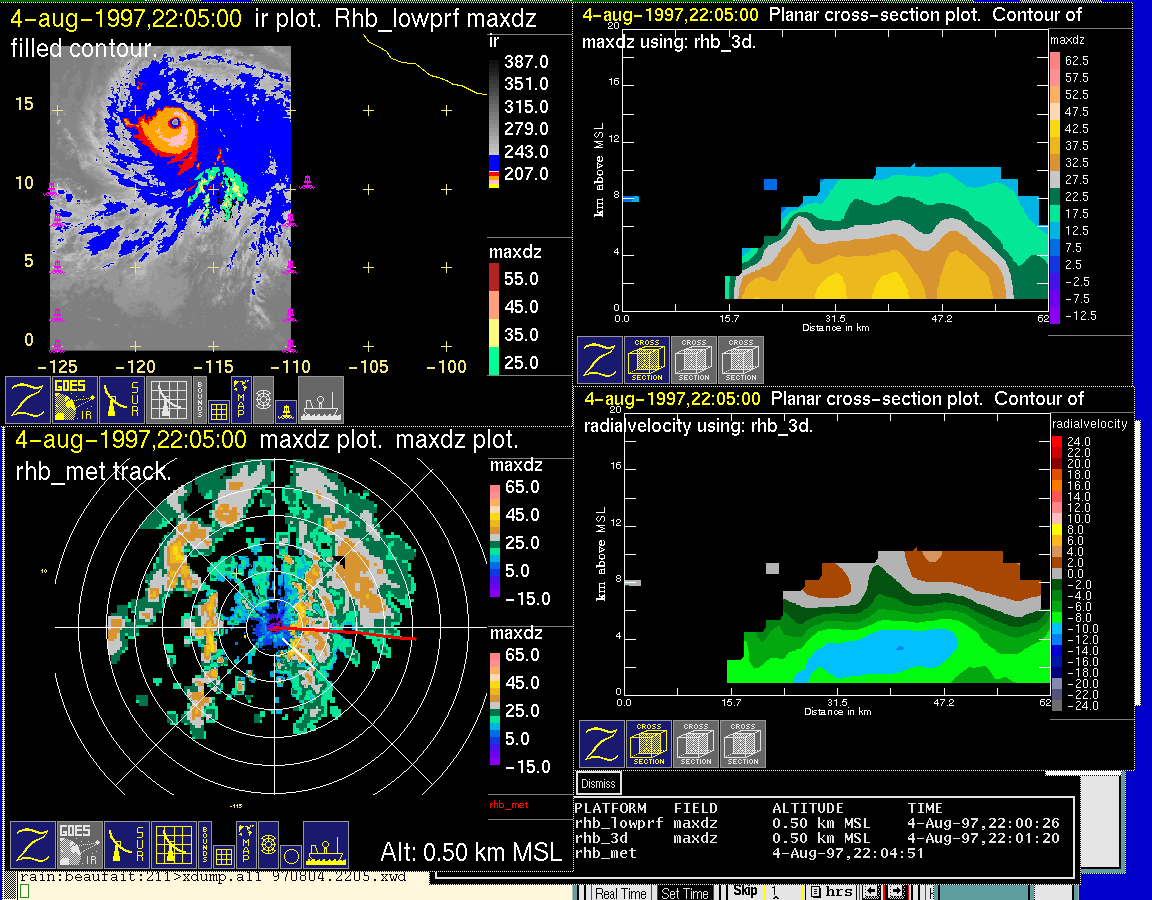Click the GOES IR satellite icon in the ir plot window
The height and width of the screenshot is (900, 1152).
click(x=74, y=399)
